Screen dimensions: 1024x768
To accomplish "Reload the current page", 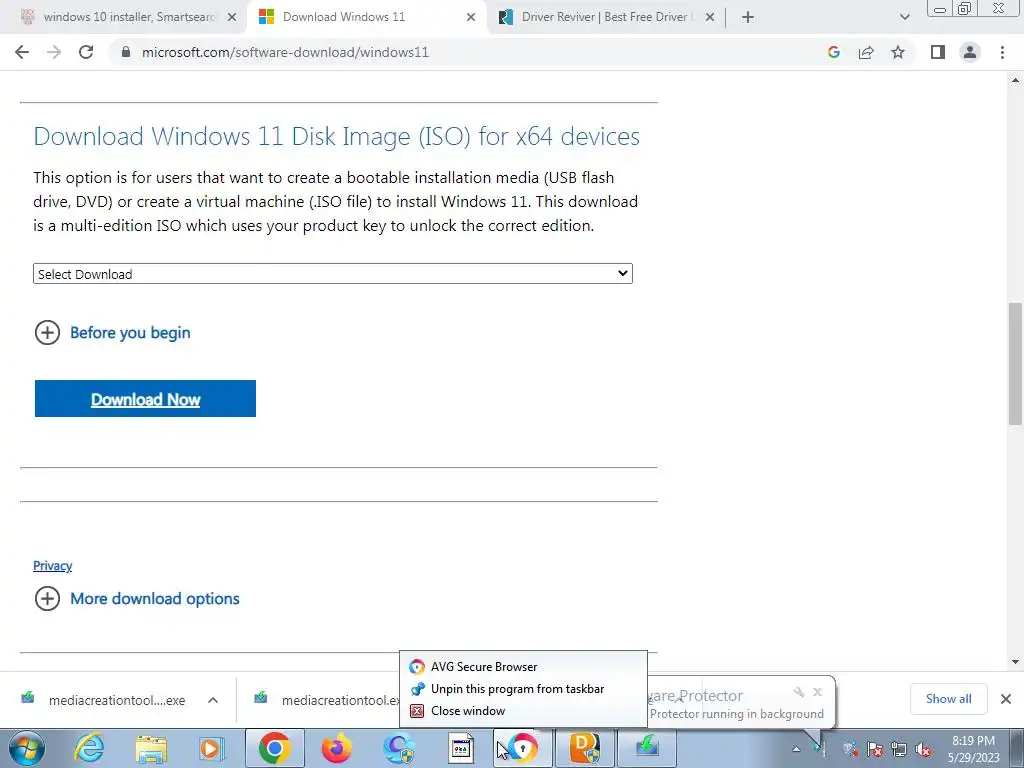I will coord(86,52).
